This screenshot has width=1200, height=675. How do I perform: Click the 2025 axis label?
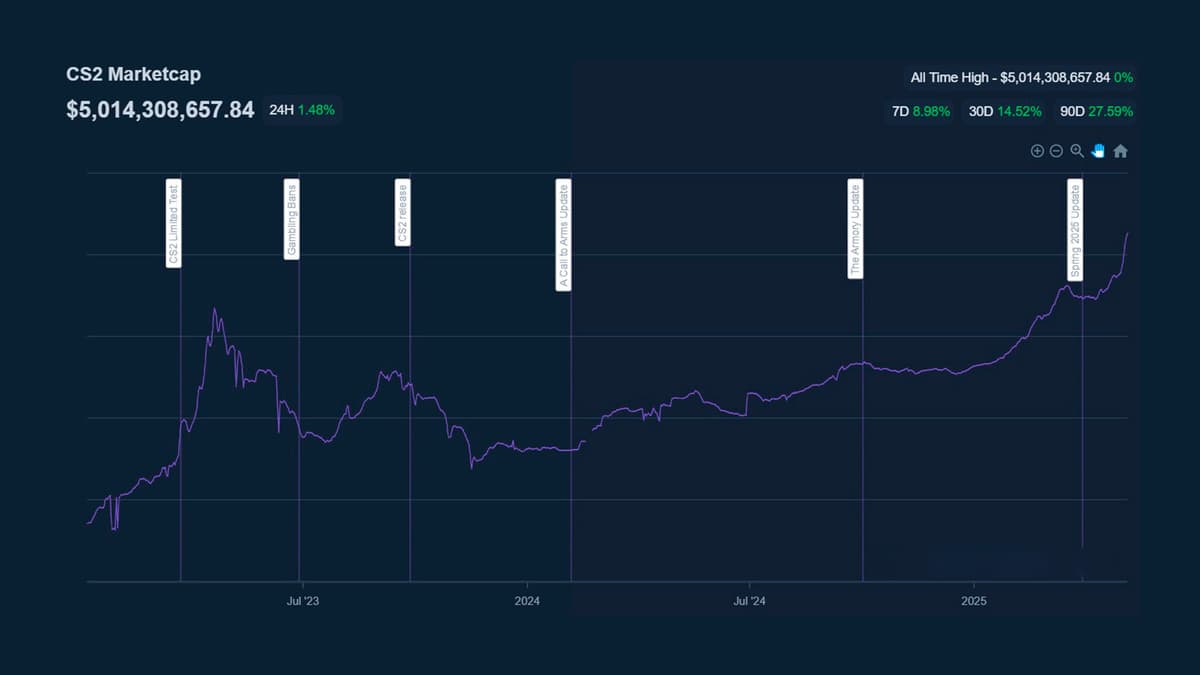point(974,601)
